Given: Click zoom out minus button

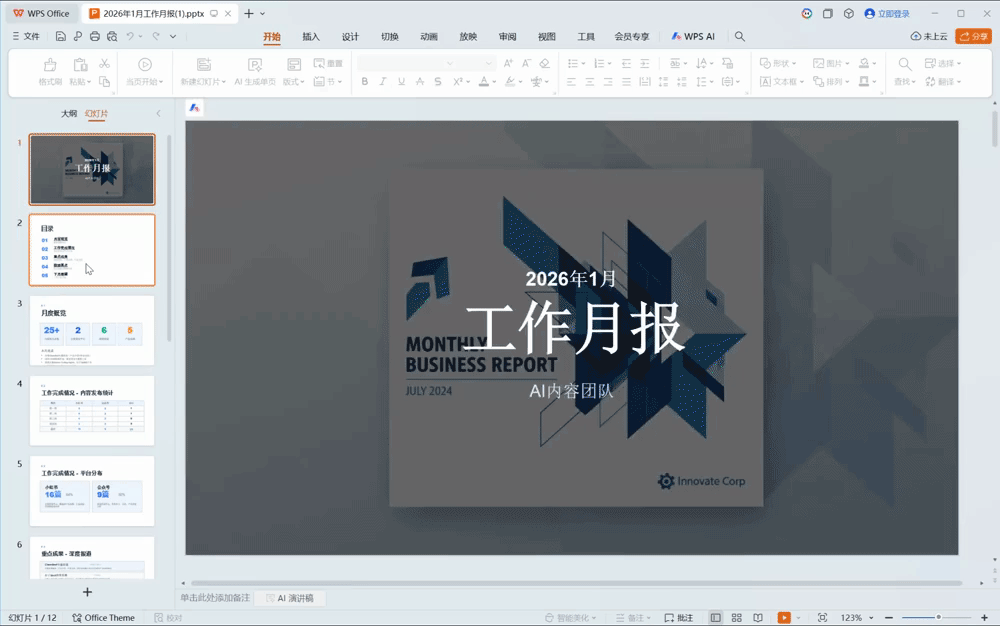Looking at the screenshot, I should [888, 617].
